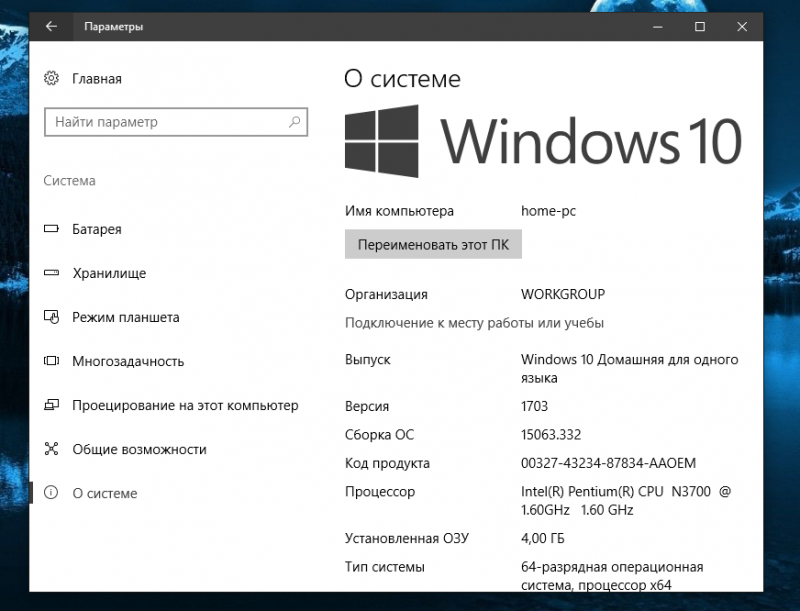Click the battery icon beside Батарея

click(51, 228)
